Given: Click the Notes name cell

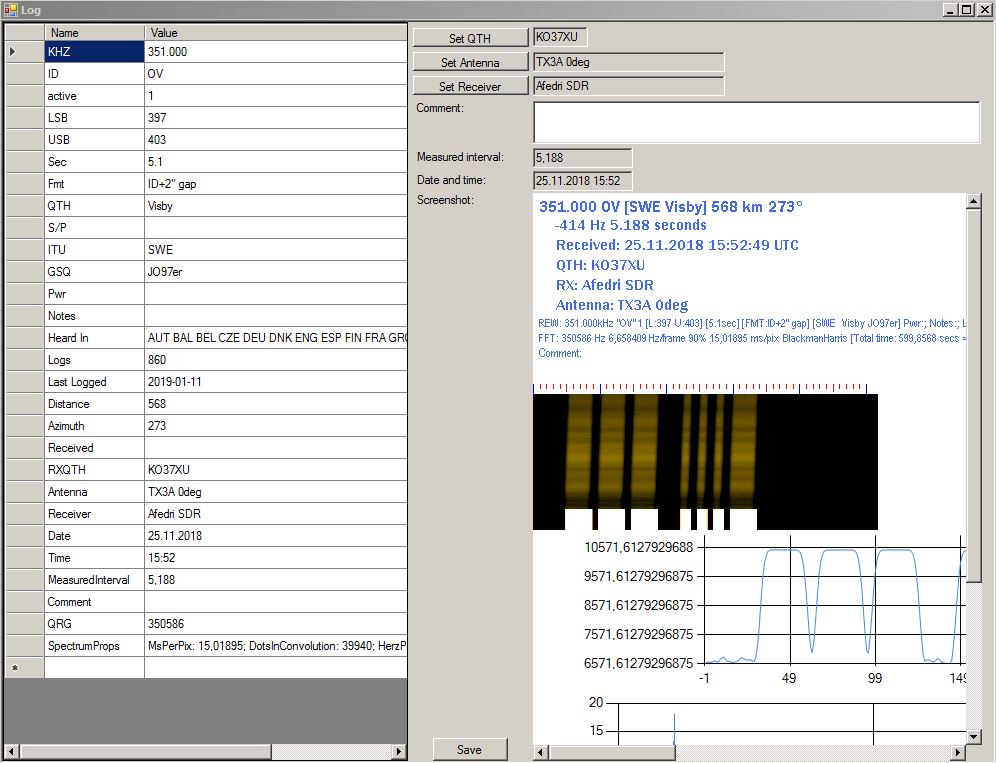Looking at the screenshot, I should [x=95, y=316].
